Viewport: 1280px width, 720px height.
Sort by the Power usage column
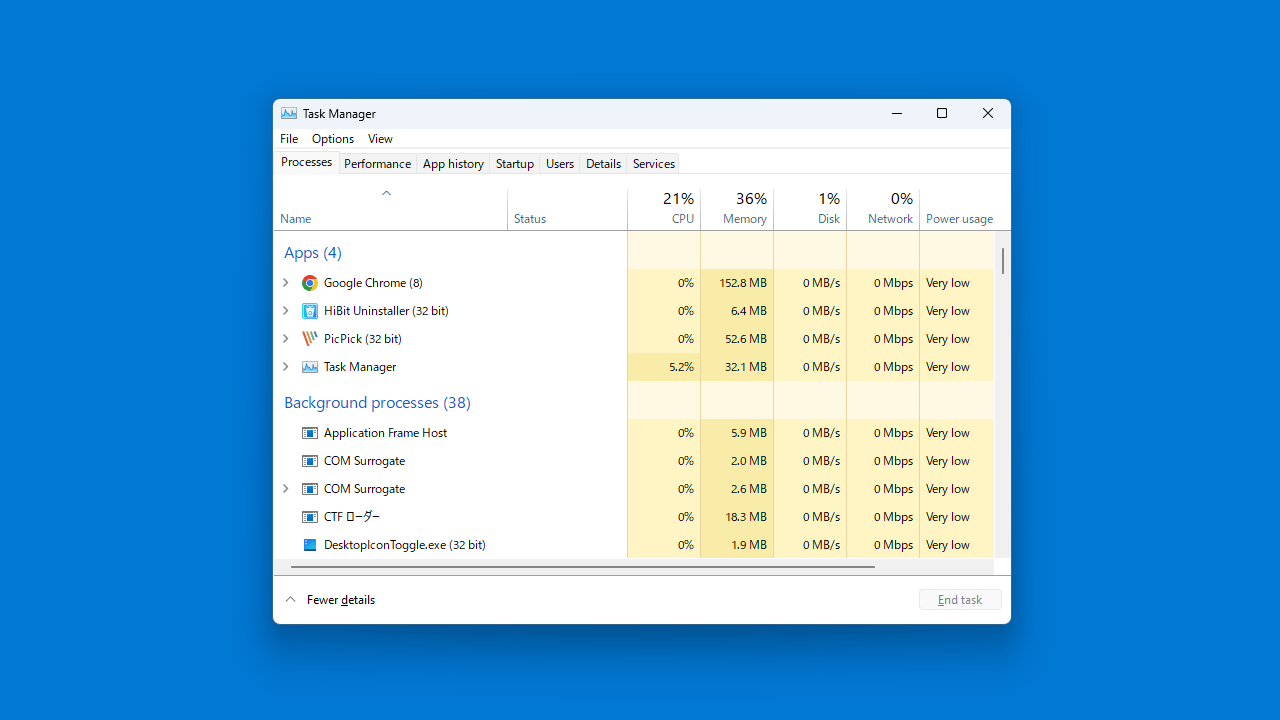958,210
